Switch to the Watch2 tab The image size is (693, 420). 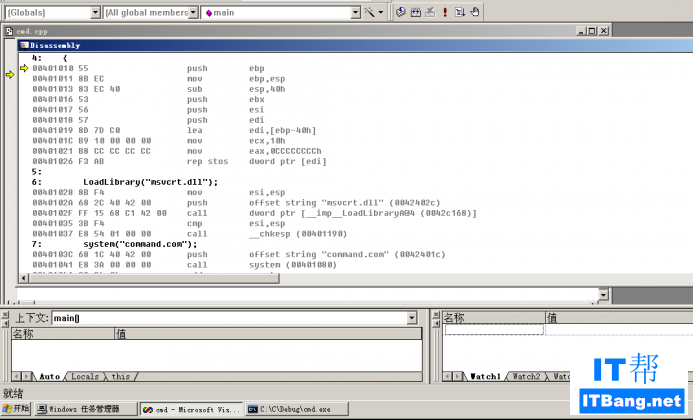526,377
